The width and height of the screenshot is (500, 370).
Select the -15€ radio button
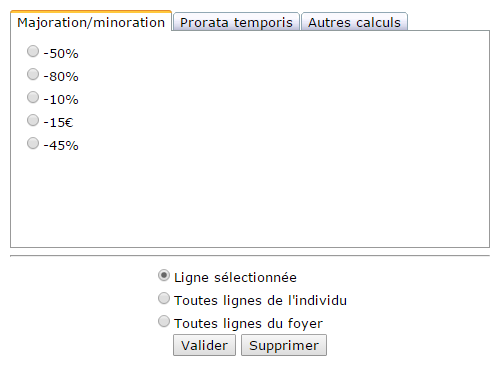pyautogui.click(x=33, y=120)
